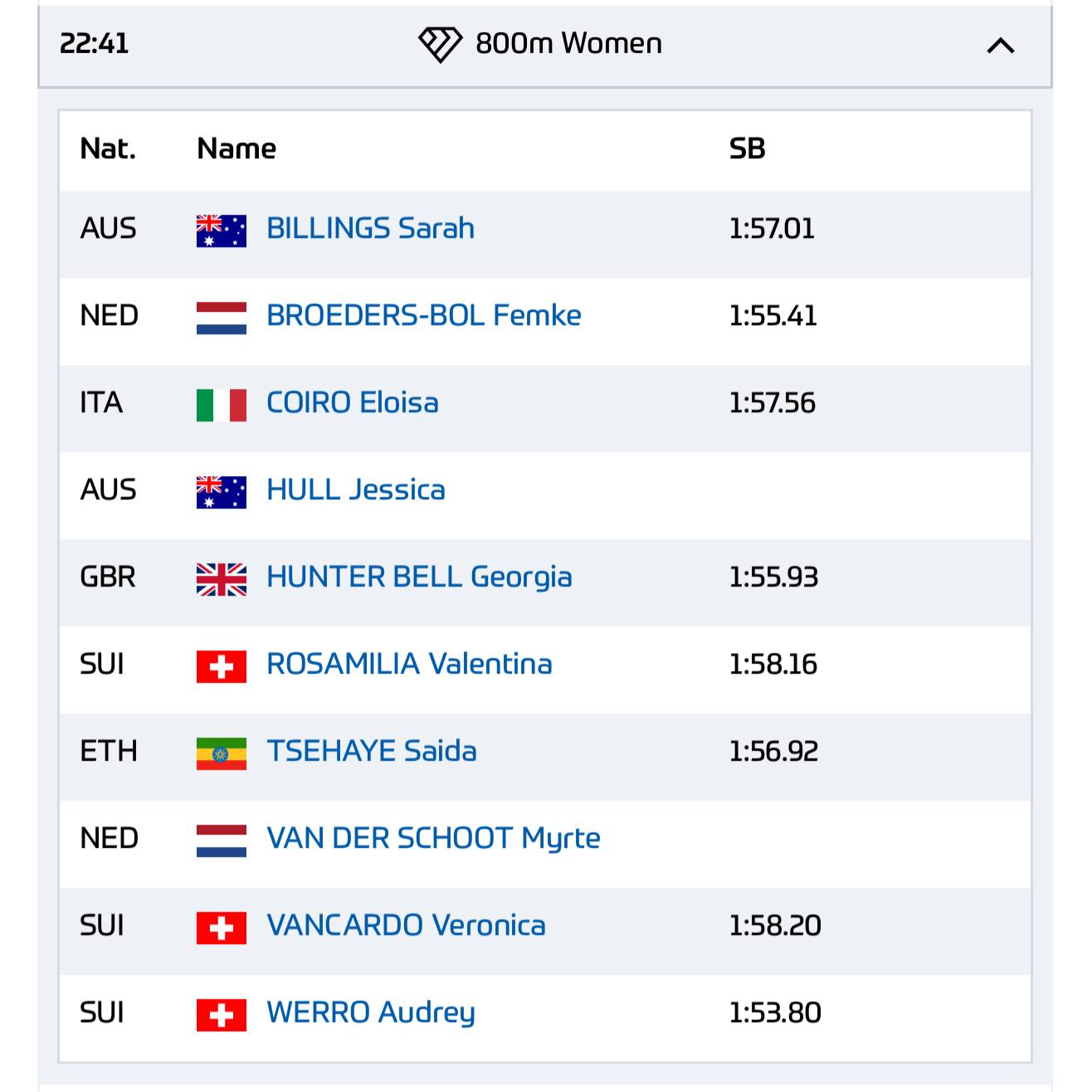Click the British flag icon
Viewport: 1092px width, 1092px height.
pos(222,579)
